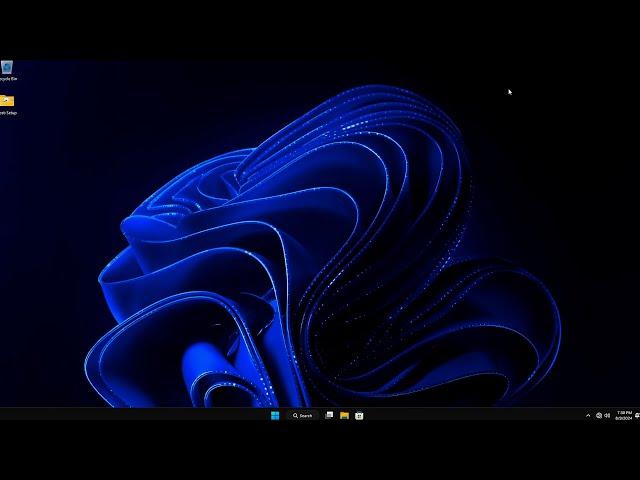
Task: Show hidden system tray icons
Action: pos(588,416)
